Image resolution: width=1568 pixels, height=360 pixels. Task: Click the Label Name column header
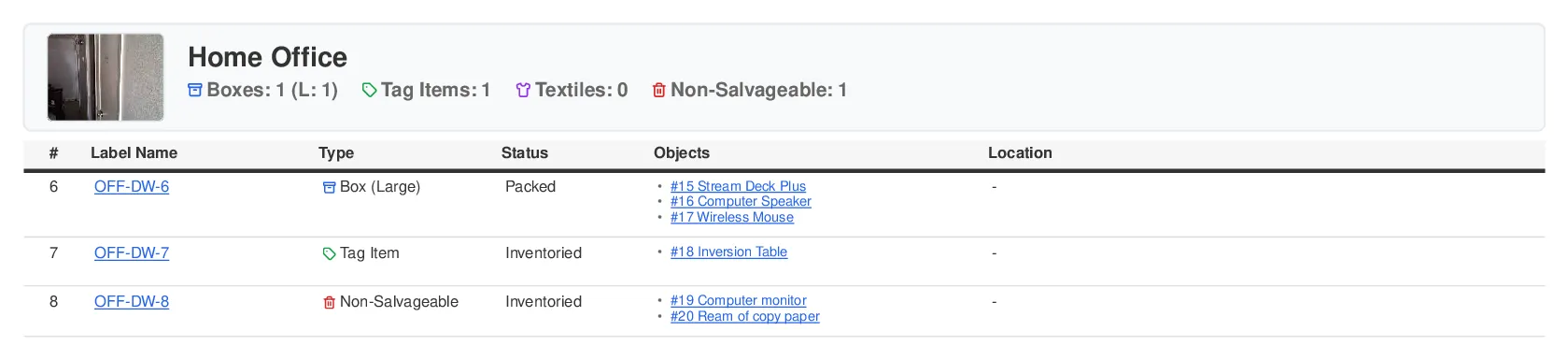coord(134,153)
